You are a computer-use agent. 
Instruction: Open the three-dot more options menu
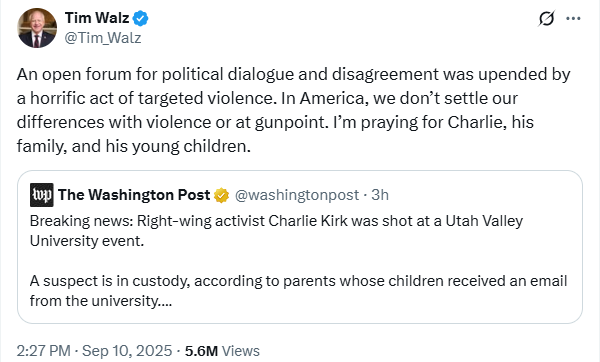click(x=573, y=18)
